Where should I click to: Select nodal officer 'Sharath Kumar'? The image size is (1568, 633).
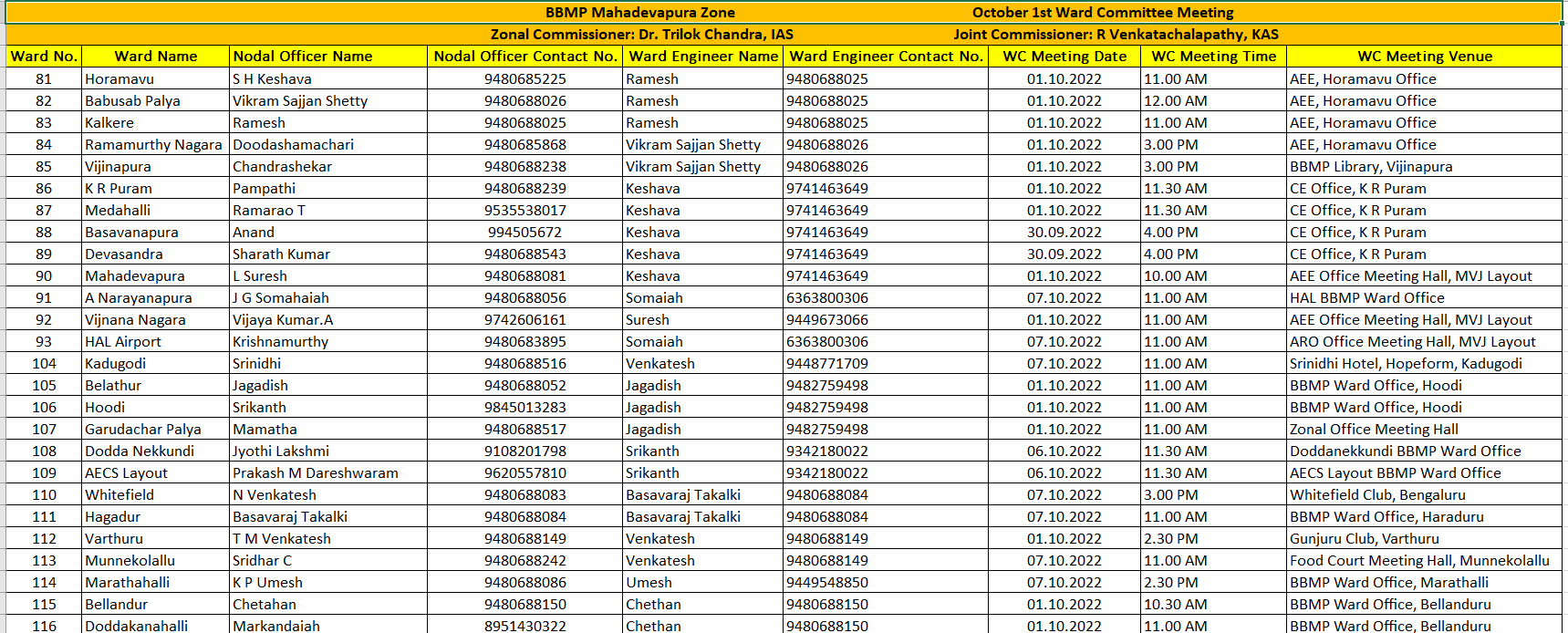pos(328,254)
